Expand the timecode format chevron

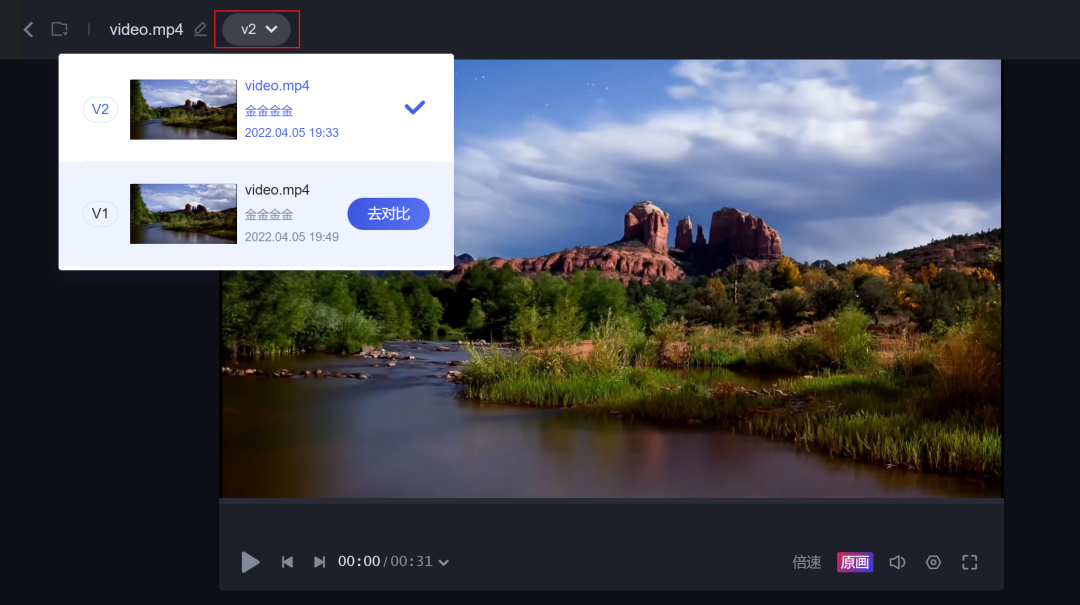coord(444,563)
